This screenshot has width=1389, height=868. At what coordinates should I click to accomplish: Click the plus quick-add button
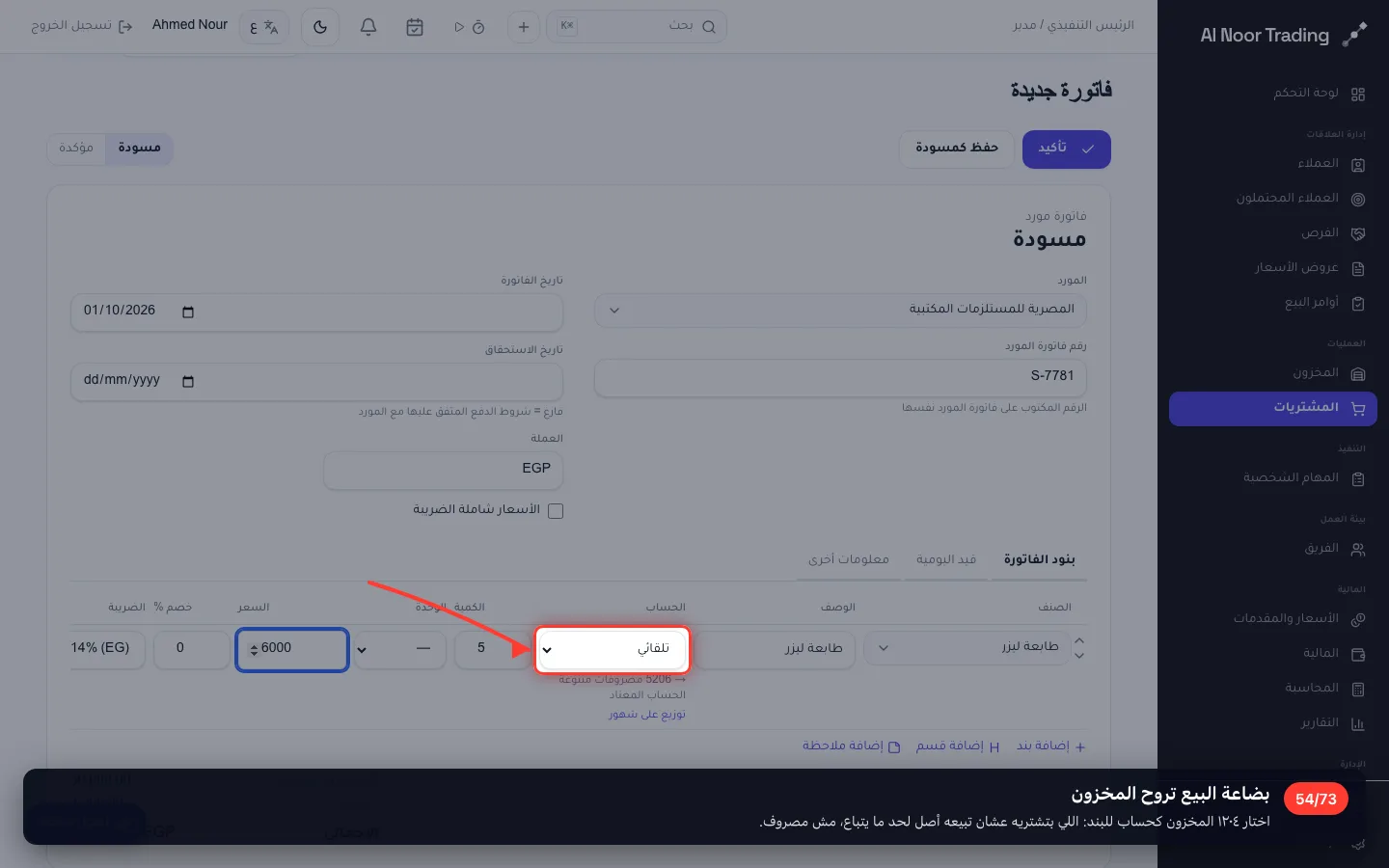(x=524, y=27)
